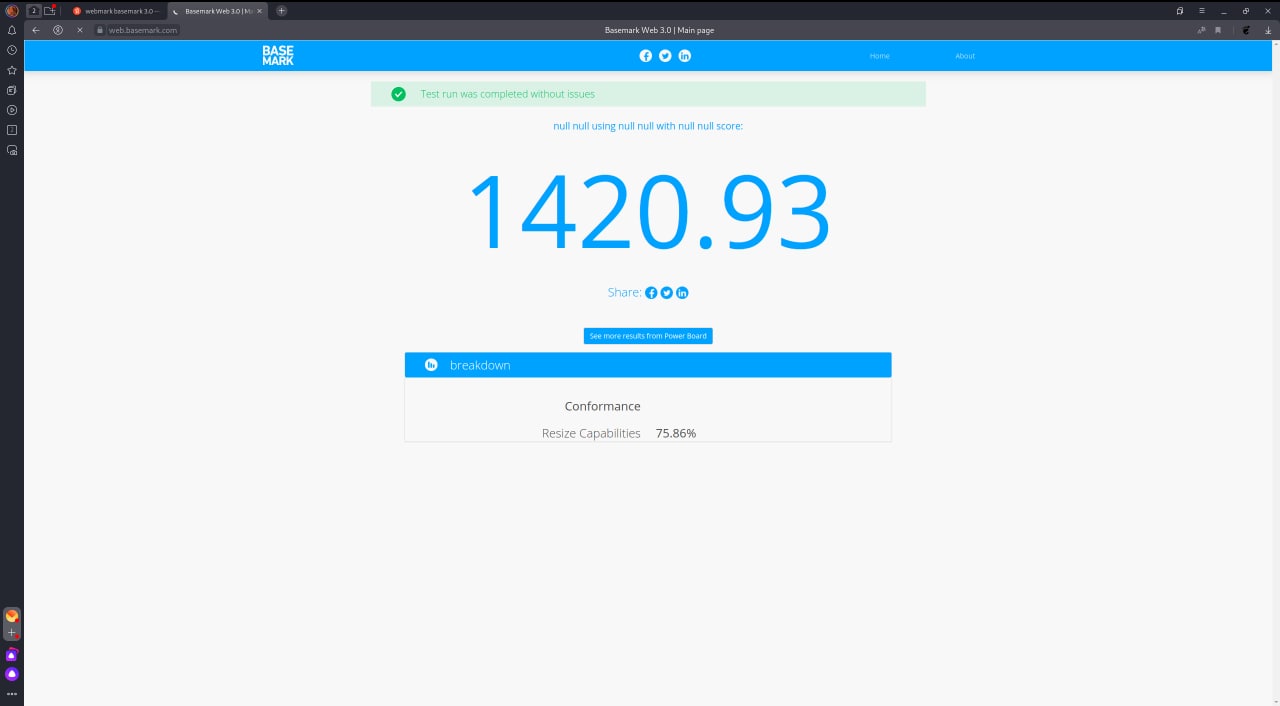Click the 'Test run was completed without issues' message
The height and width of the screenshot is (706, 1280).
[x=508, y=94]
